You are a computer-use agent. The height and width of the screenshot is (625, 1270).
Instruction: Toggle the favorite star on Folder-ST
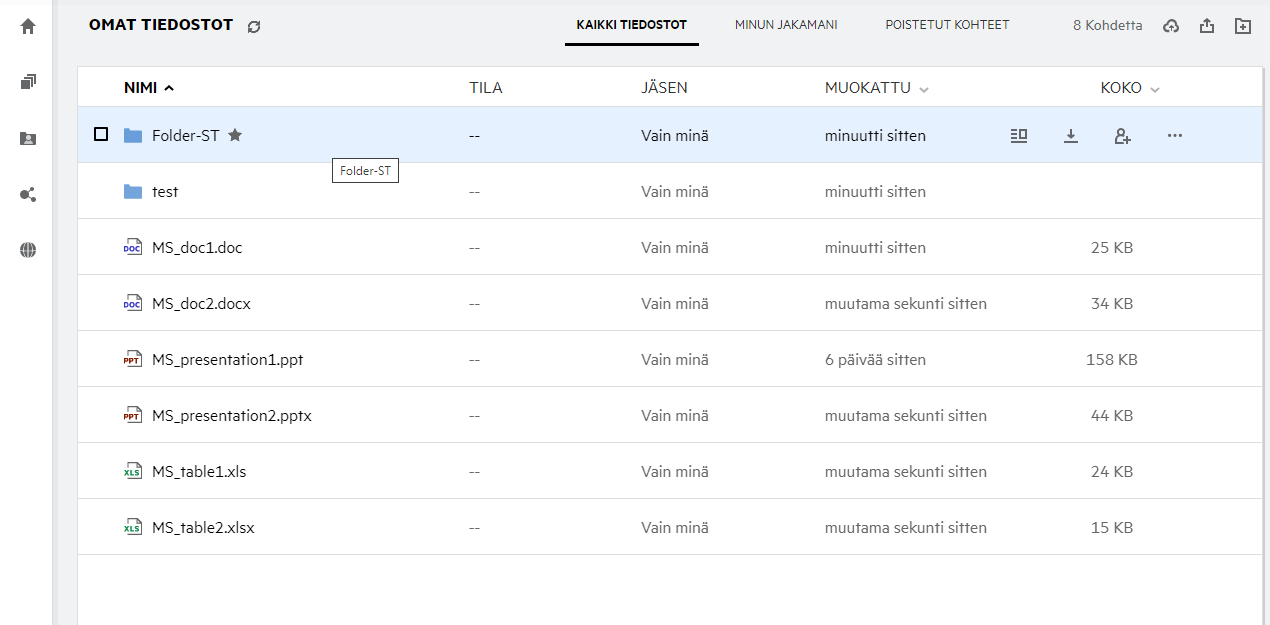pos(235,135)
